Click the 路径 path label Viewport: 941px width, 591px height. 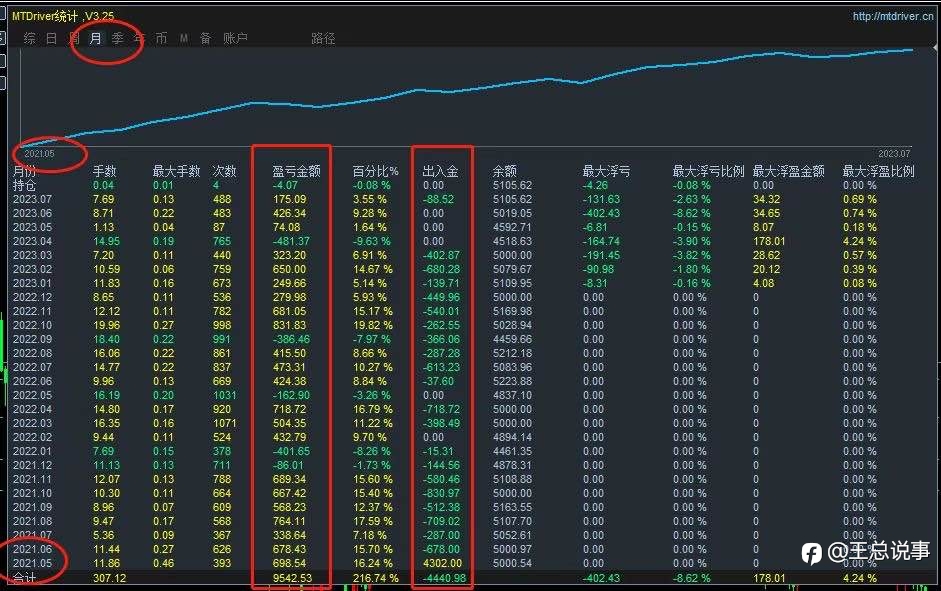[323, 38]
